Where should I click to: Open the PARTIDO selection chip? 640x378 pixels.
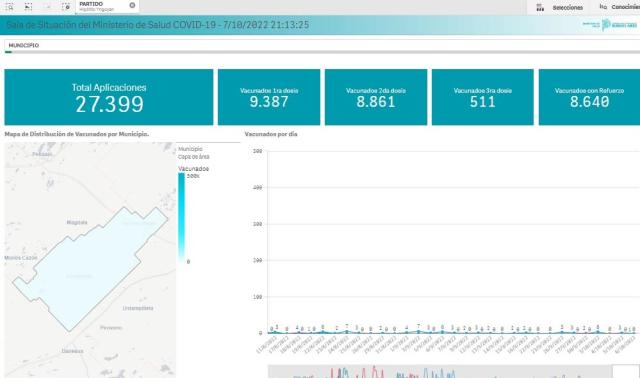tap(102, 6)
